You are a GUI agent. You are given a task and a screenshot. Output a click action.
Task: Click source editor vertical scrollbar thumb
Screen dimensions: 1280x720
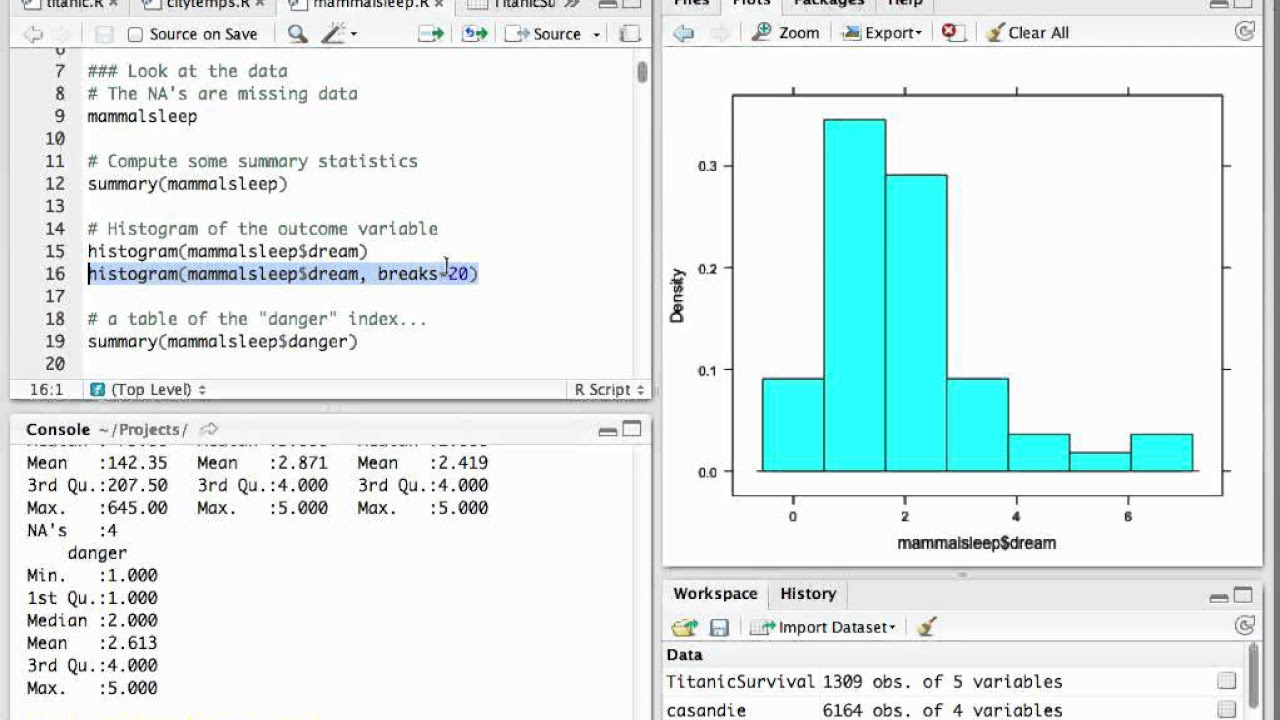[641, 72]
